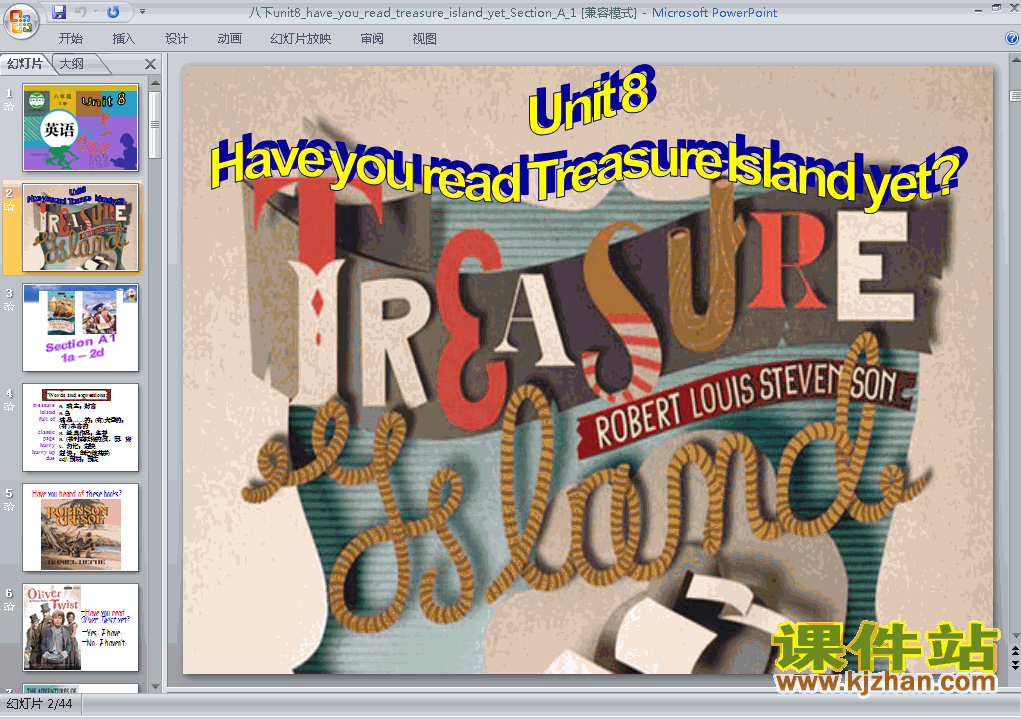The image size is (1021, 719).
Task: Select slide 6 Oliver Twist thumbnail
Action: pos(81,627)
